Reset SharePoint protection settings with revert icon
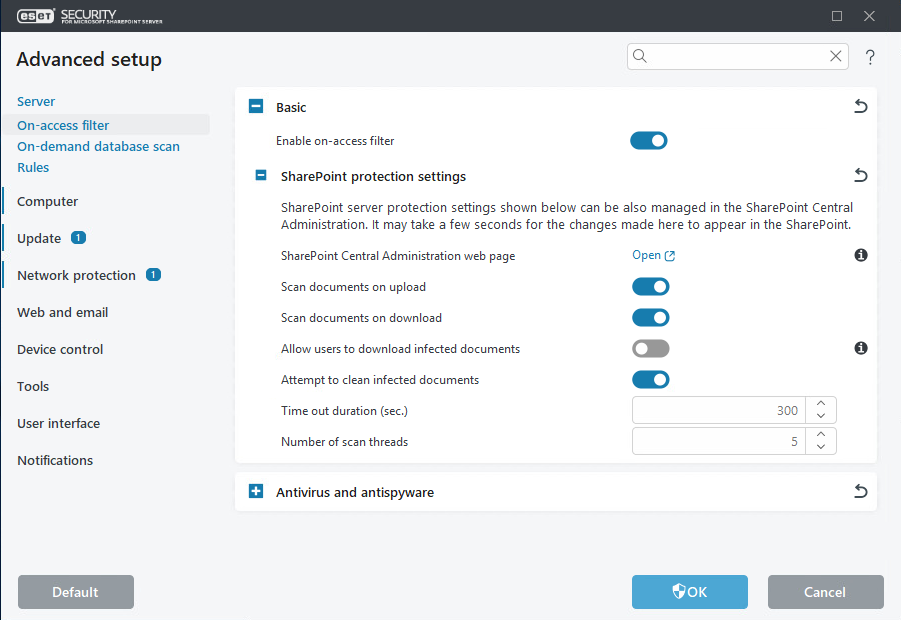The image size is (901, 620). tap(860, 176)
